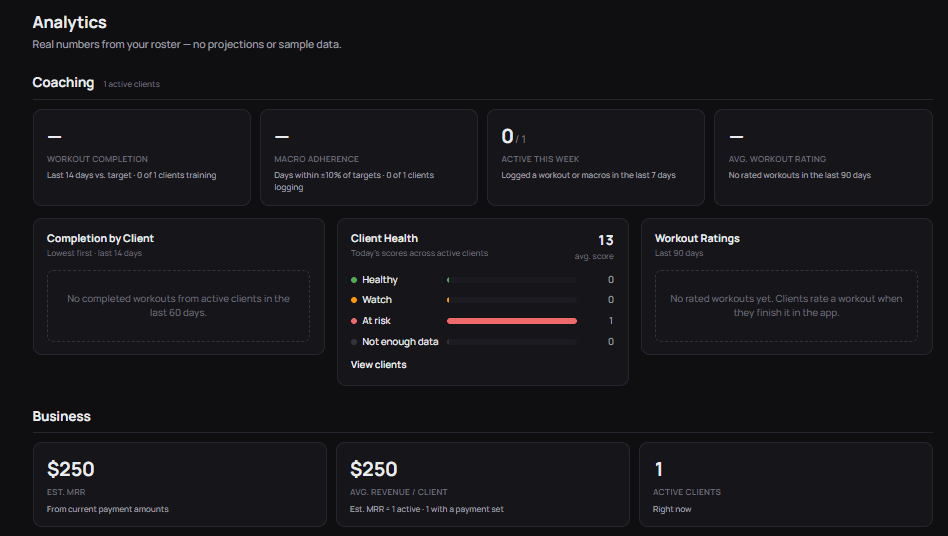Click the At risk count of 1
Viewport: 948px width, 536px height.
click(611, 321)
